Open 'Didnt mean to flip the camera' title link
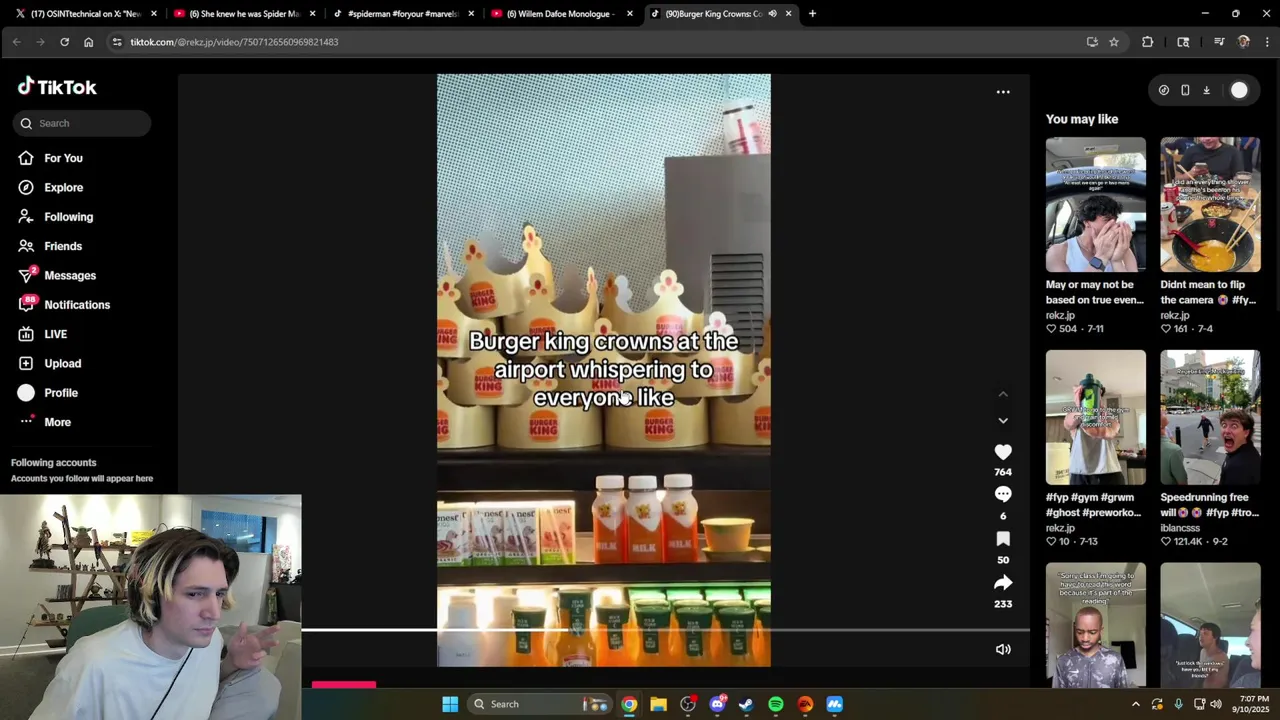The height and width of the screenshot is (720, 1280). (x=1209, y=292)
